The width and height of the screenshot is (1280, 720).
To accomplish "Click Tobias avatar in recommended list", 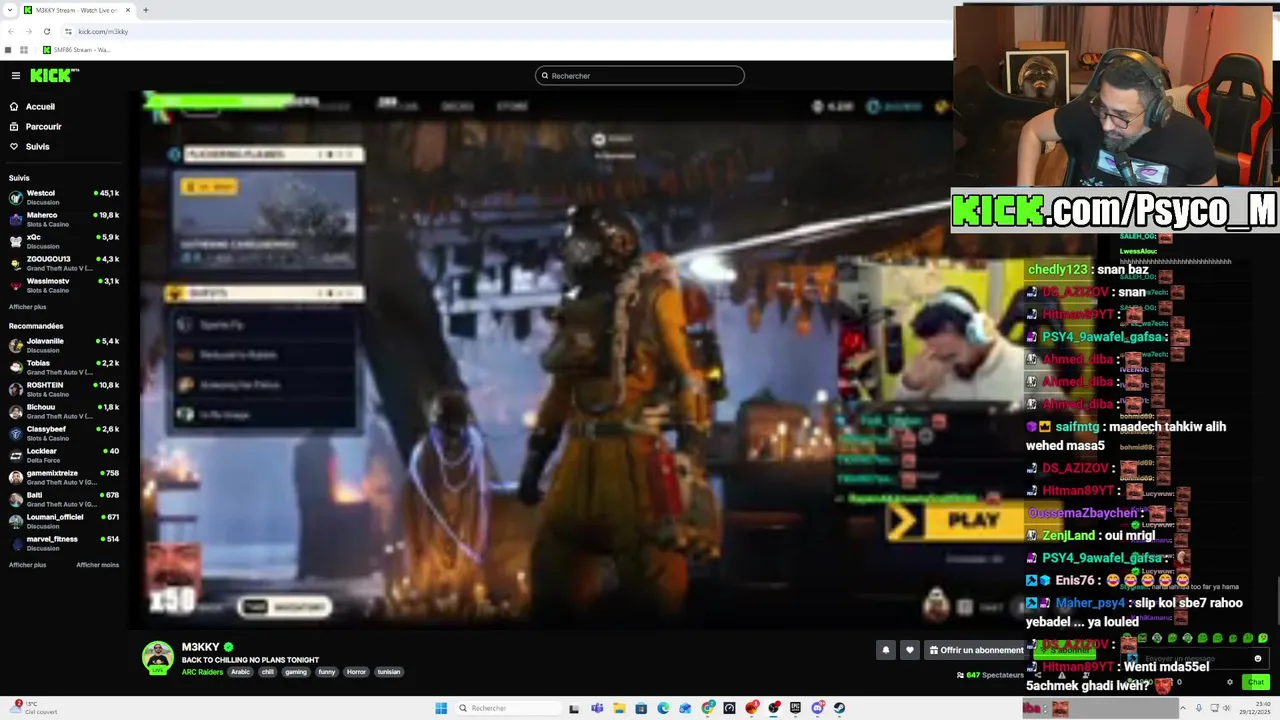I will coord(16,366).
